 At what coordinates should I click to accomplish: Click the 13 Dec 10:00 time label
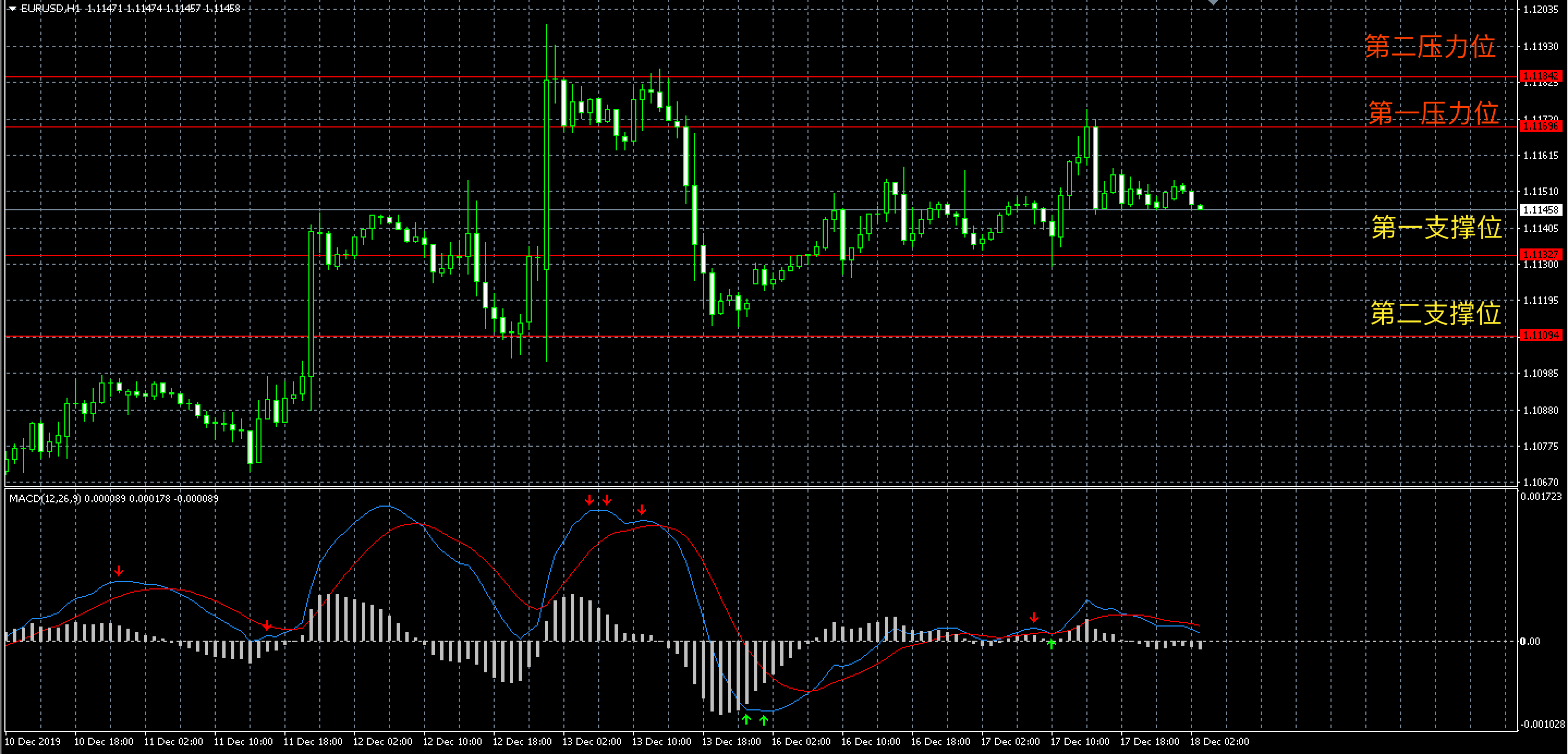pos(661,742)
